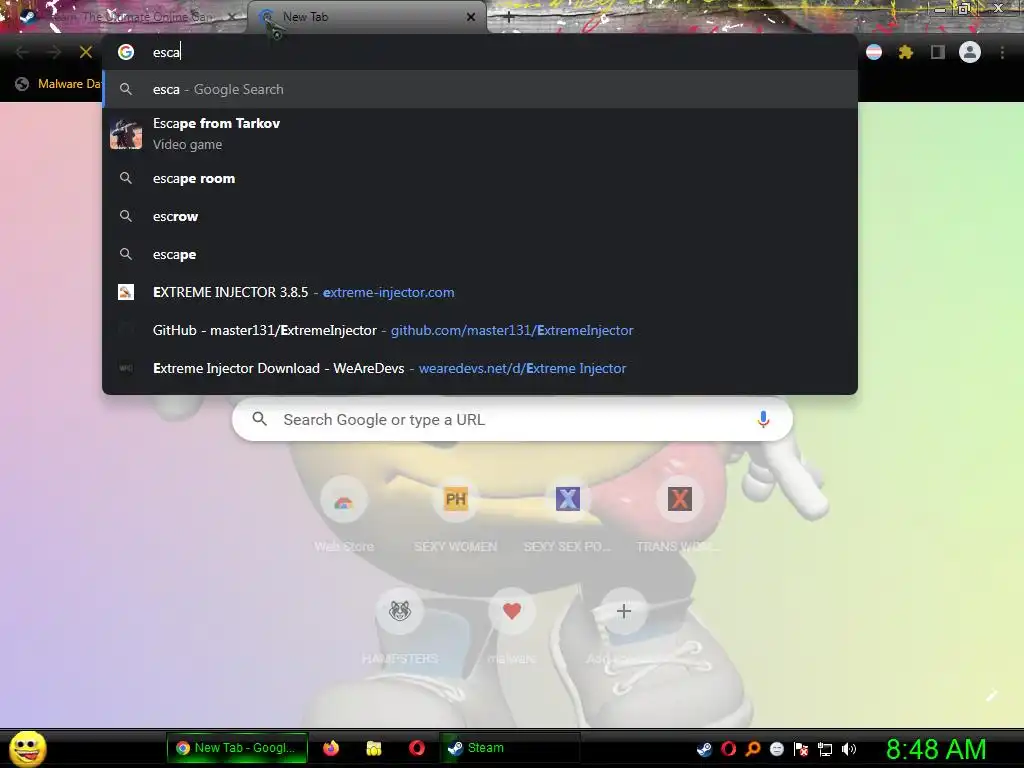Open the network tray icon

click(x=825, y=749)
